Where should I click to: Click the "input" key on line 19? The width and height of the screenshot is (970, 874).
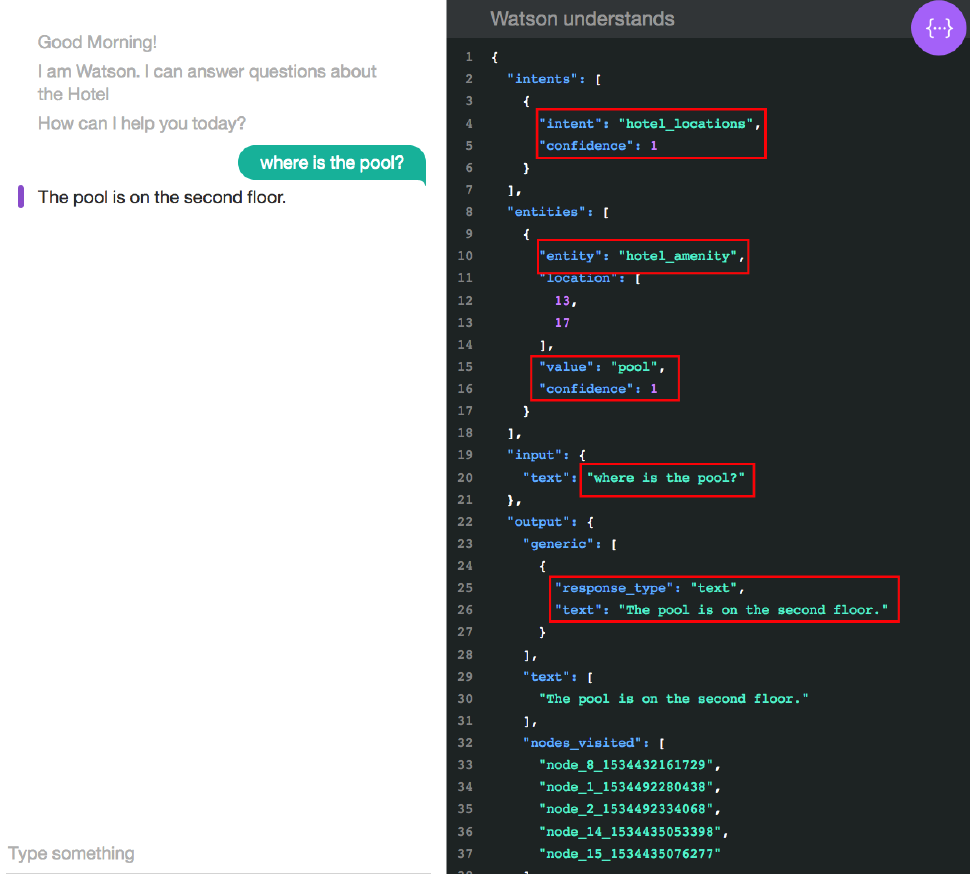pyautogui.click(x=534, y=455)
